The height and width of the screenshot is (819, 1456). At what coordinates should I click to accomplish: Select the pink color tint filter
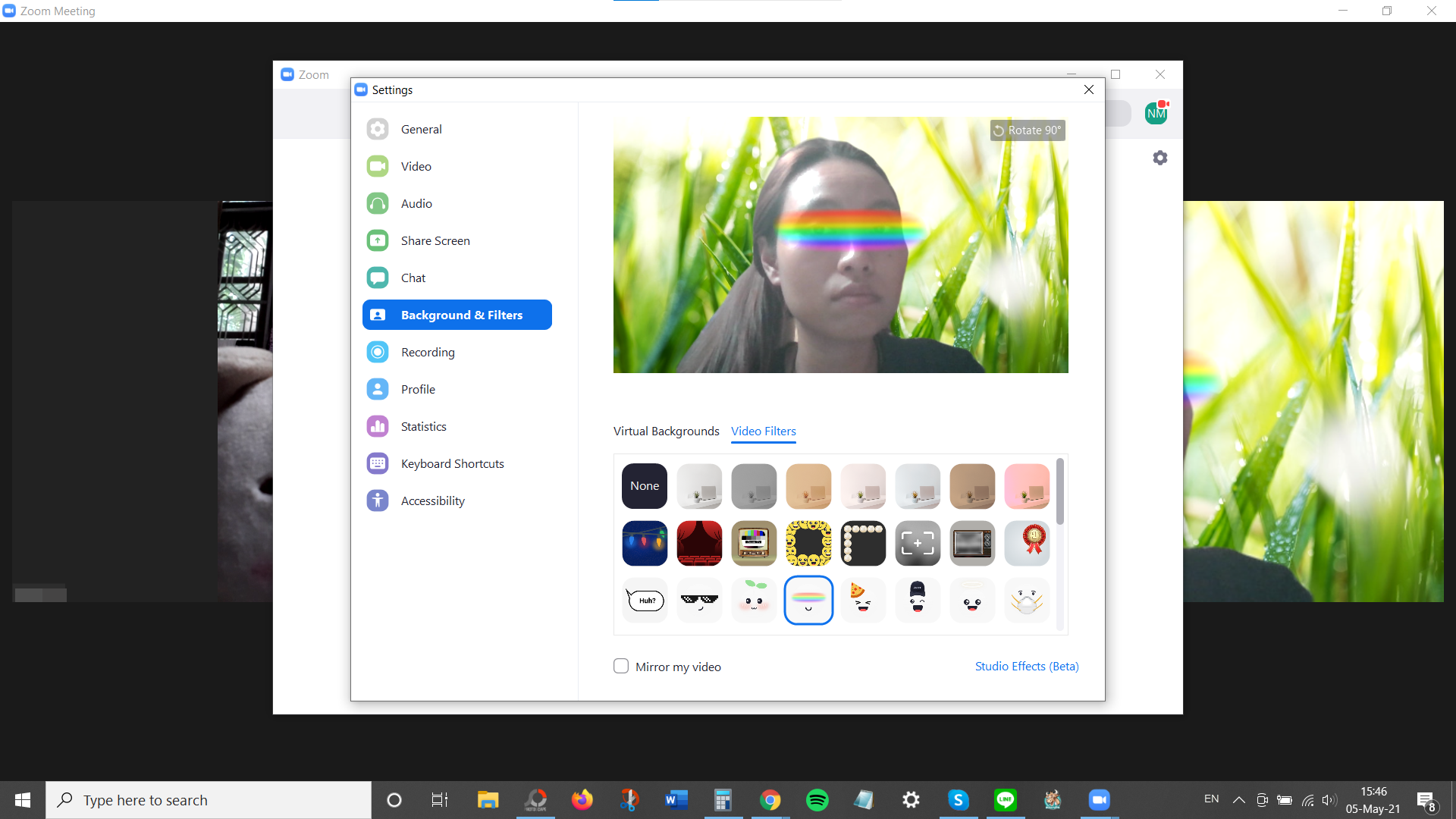[1027, 486]
